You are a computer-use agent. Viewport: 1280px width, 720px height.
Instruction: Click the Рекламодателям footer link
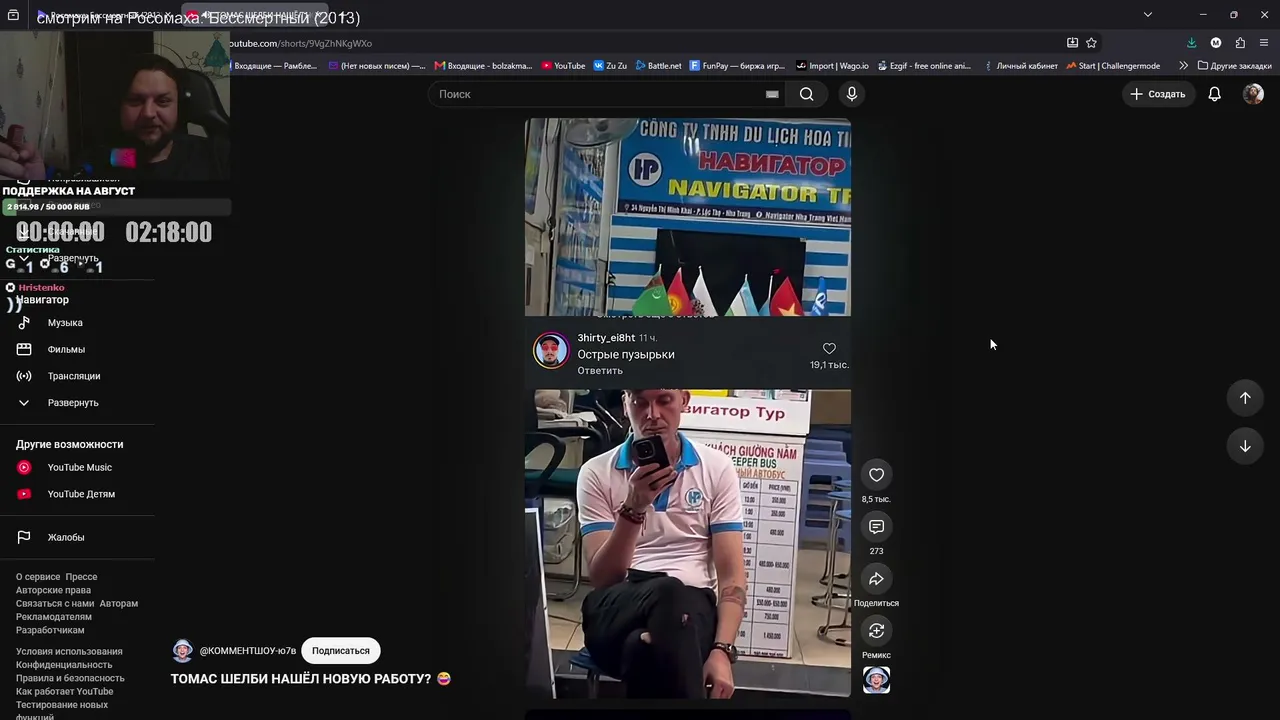[x=54, y=617]
